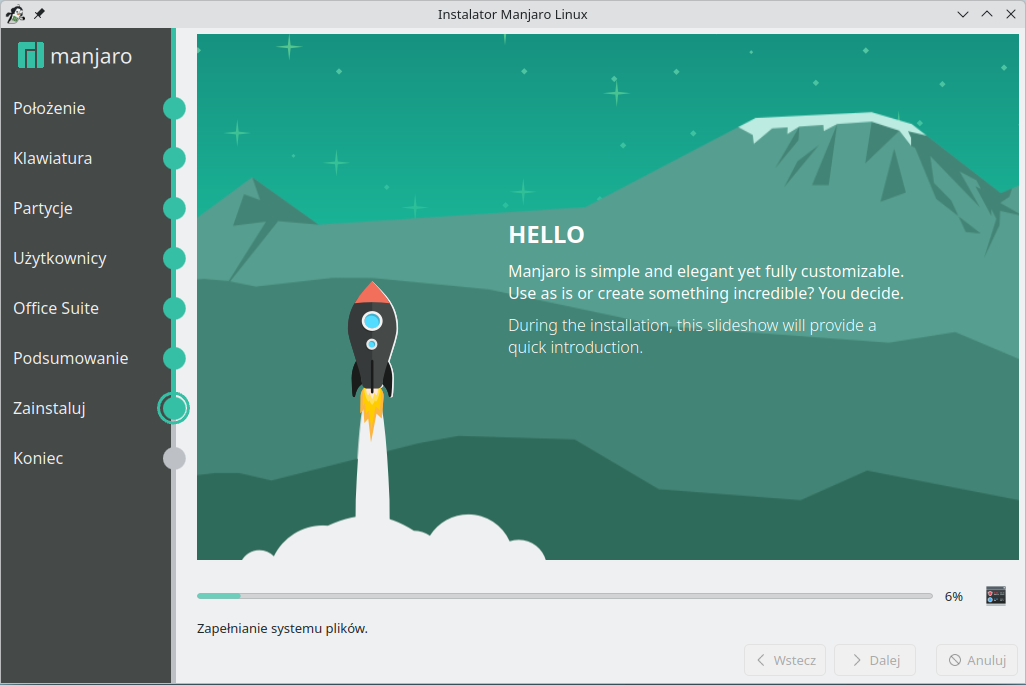The height and width of the screenshot is (685, 1026).
Task: Click the grey Koniec step circle
Action: pyautogui.click(x=174, y=458)
